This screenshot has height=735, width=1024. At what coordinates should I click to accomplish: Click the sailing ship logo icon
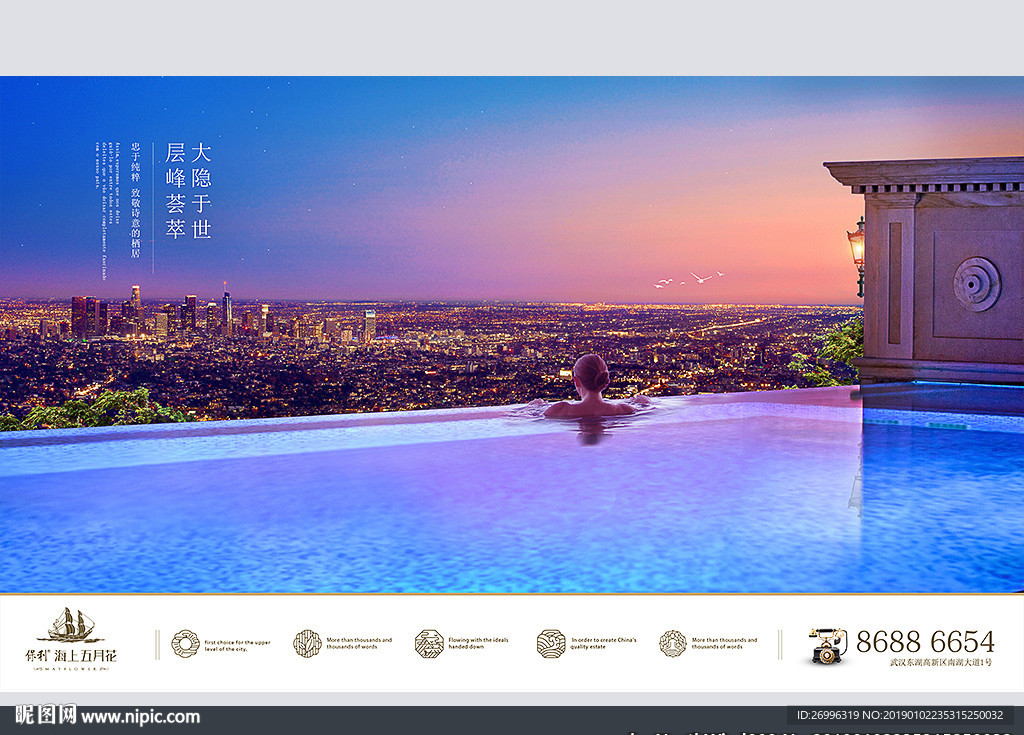[70, 626]
